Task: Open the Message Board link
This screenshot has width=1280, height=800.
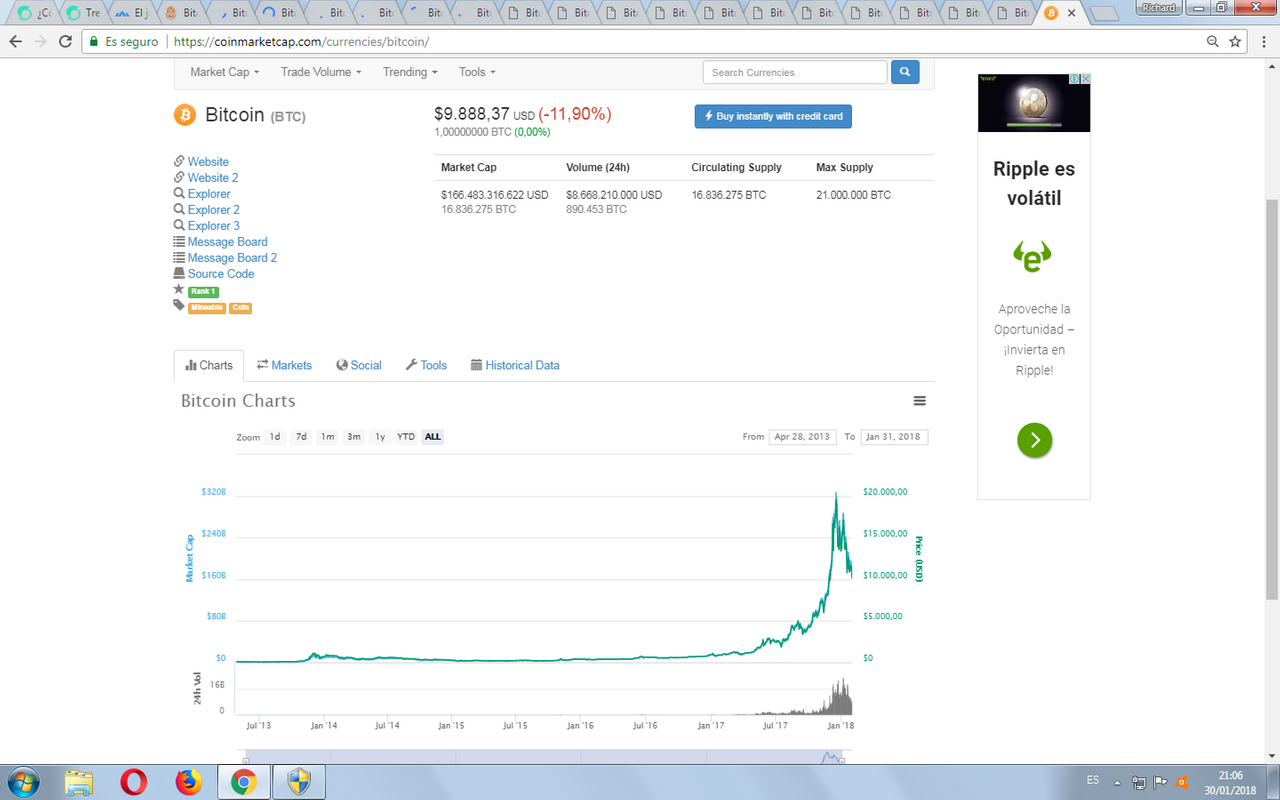Action: tap(228, 242)
